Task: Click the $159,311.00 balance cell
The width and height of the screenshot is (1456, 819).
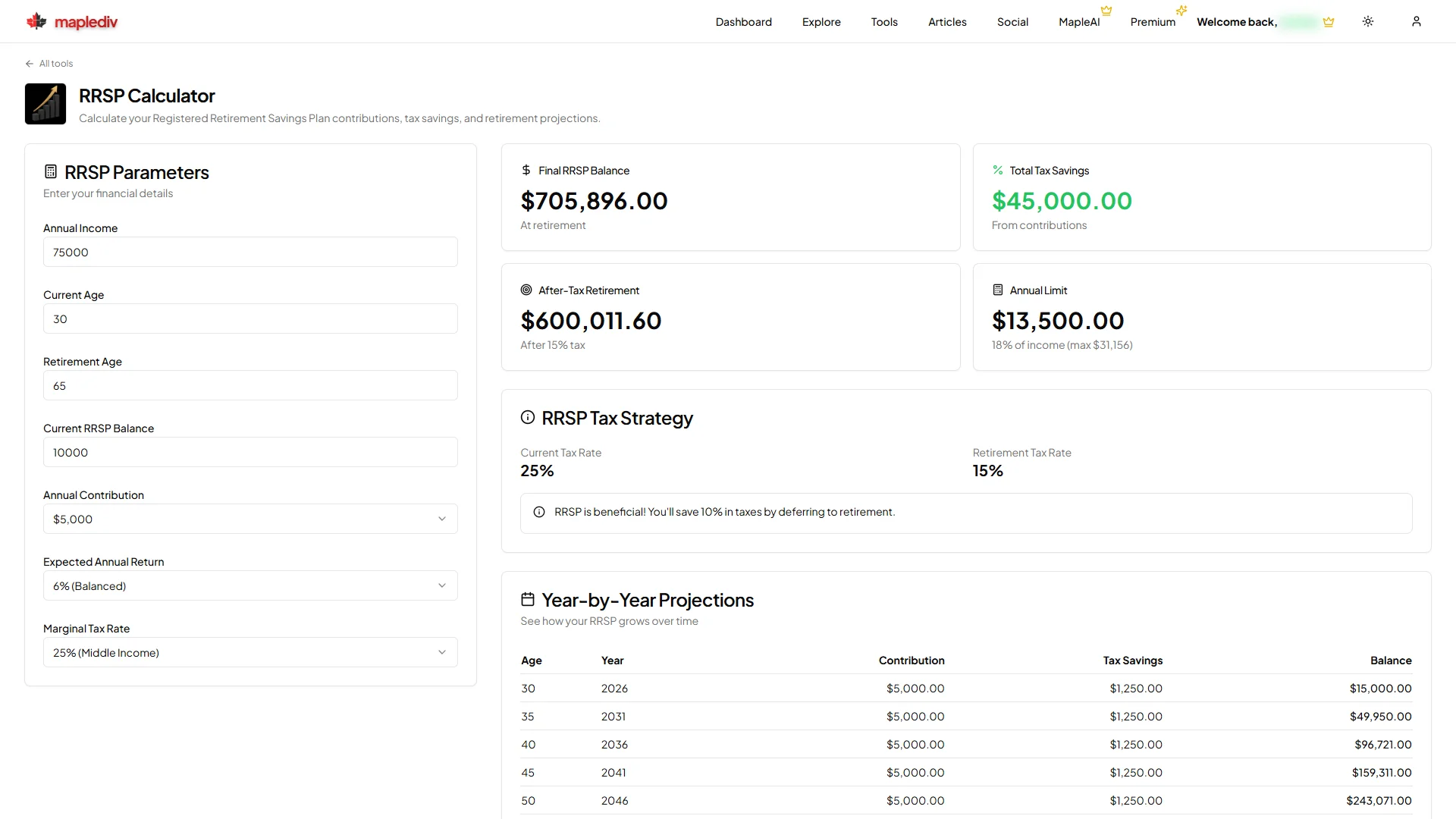Action: (1382, 773)
